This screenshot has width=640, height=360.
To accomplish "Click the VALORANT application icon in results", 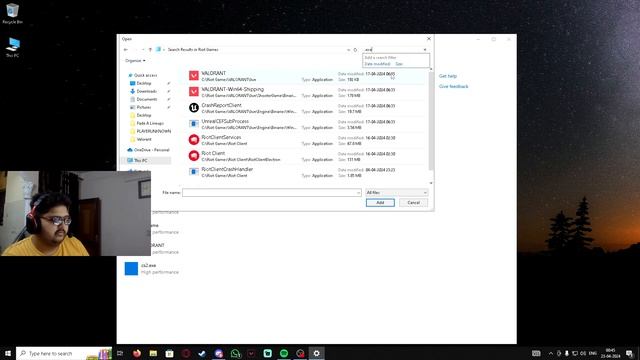I will point(193,76).
